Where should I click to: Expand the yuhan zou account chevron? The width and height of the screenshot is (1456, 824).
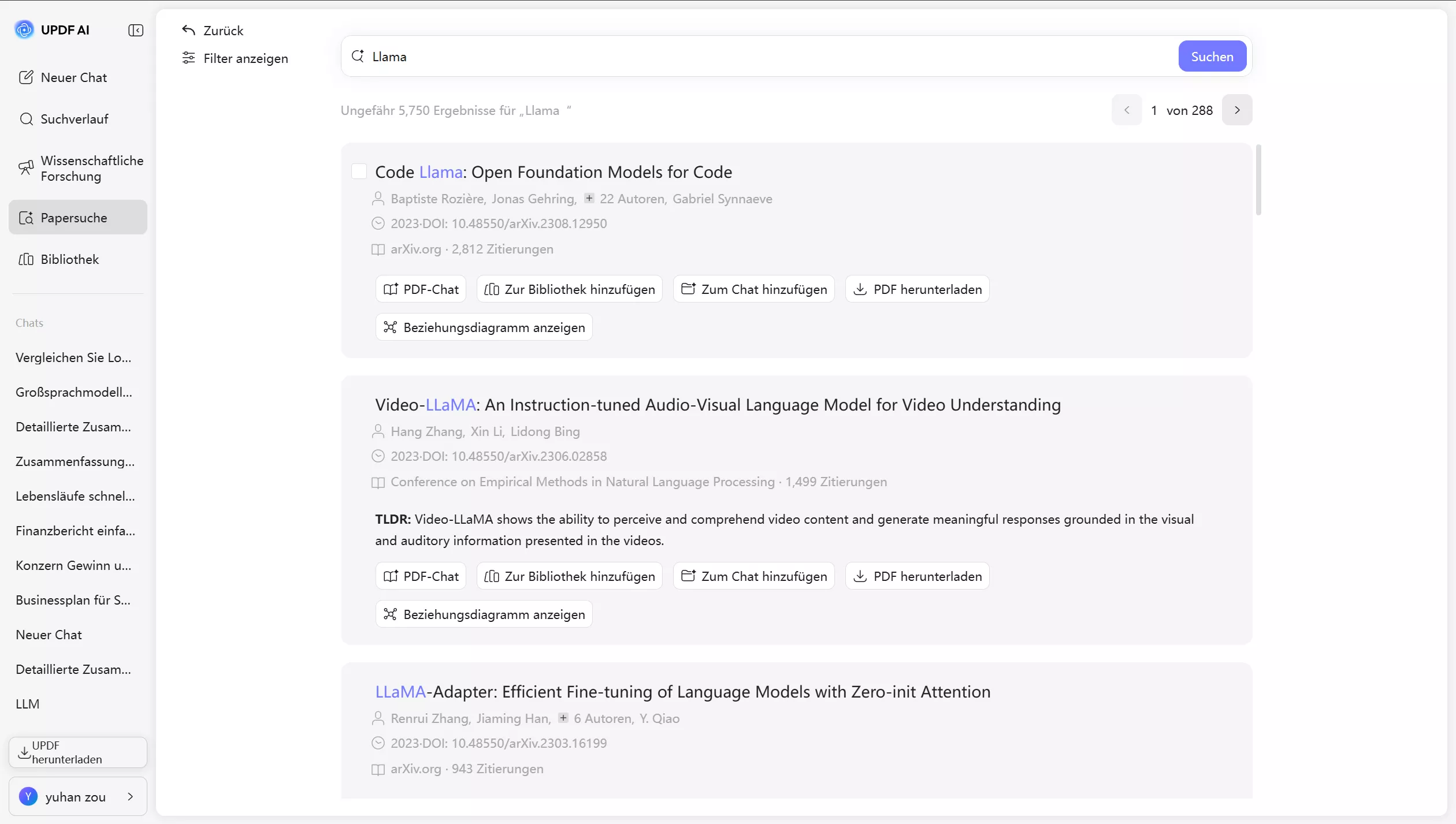(131, 796)
